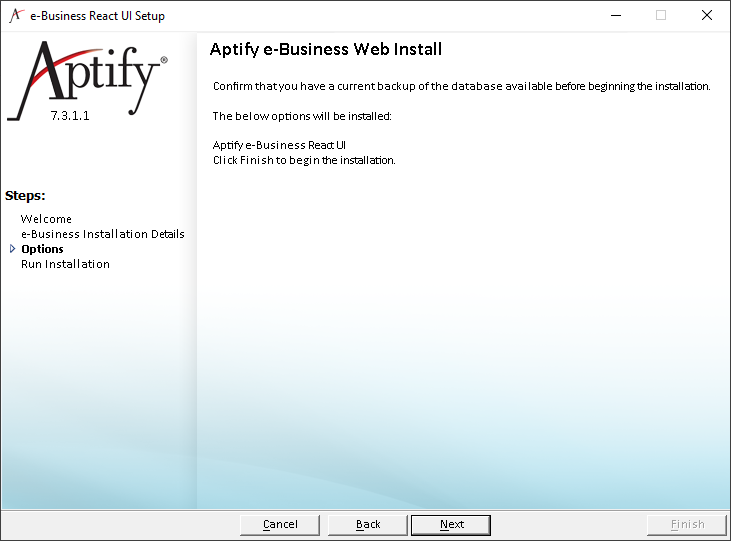Click the disabled Finish button
Screen dimensions: 731x541
pyautogui.click(x=687, y=525)
